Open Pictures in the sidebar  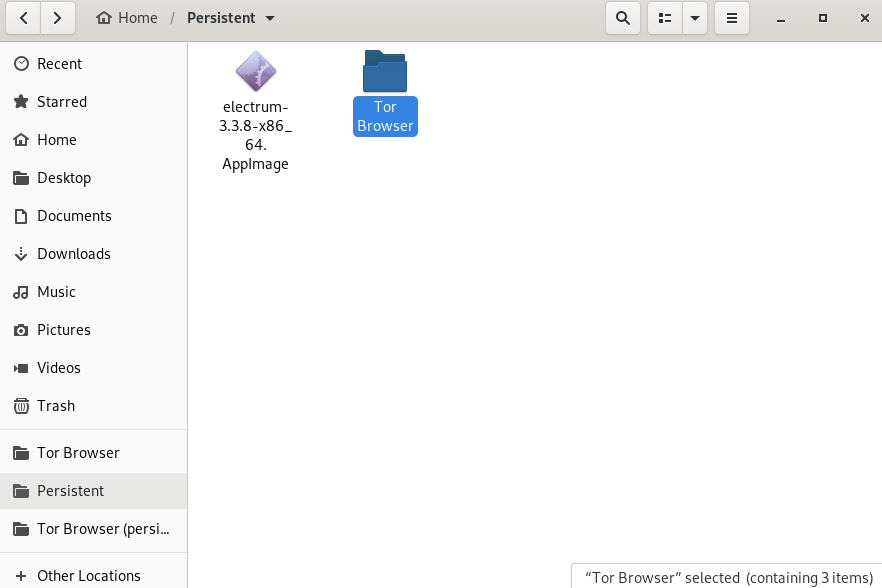(x=93, y=330)
